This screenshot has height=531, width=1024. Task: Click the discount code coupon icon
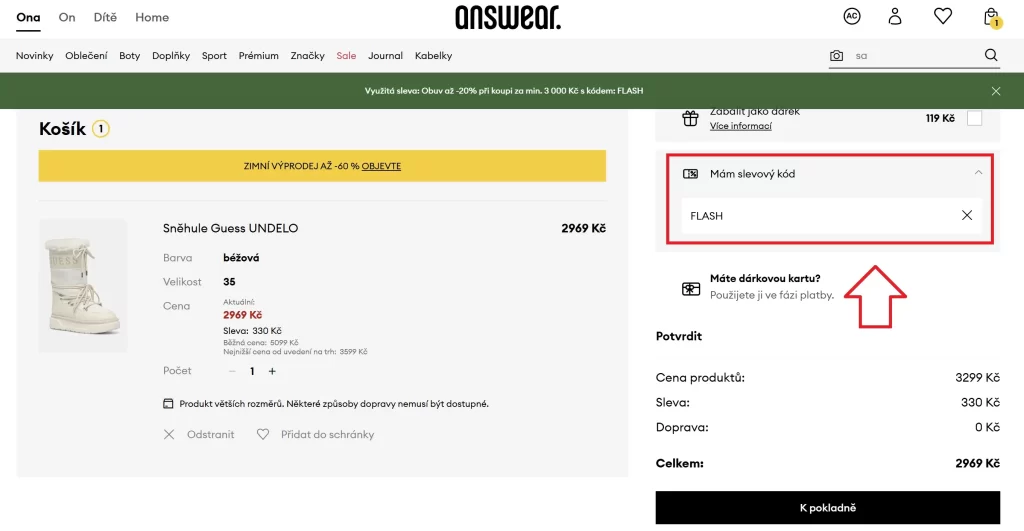click(690, 174)
